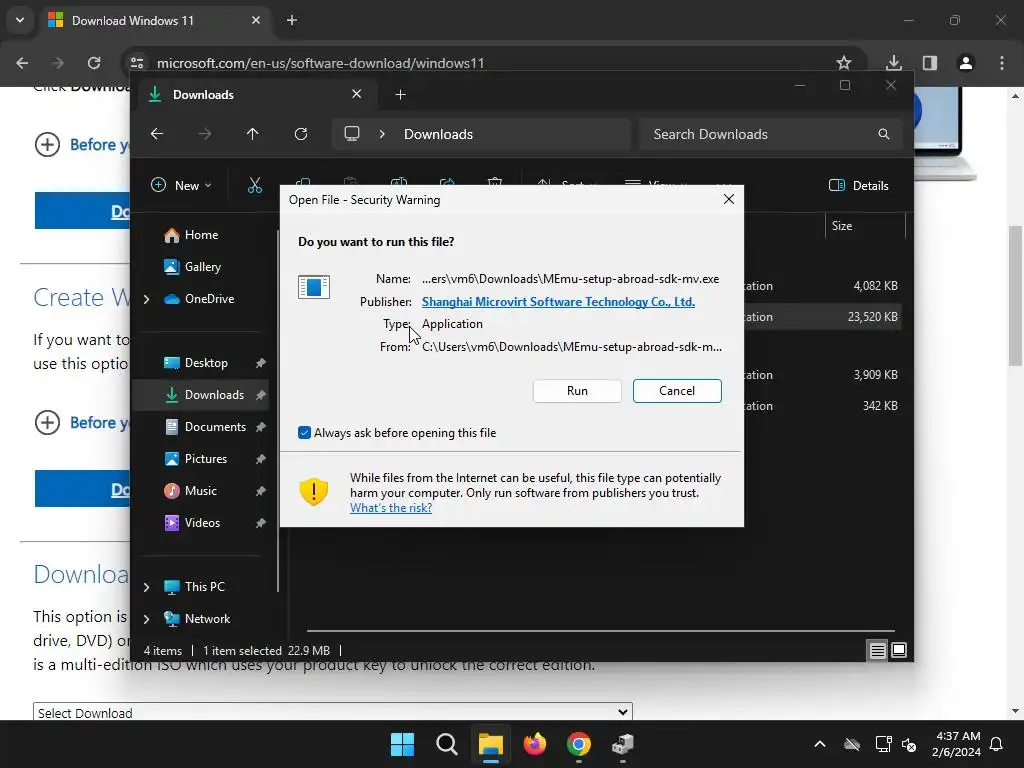Click the Cut scissors icon in Explorer
The image size is (1024, 768).
(x=255, y=185)
